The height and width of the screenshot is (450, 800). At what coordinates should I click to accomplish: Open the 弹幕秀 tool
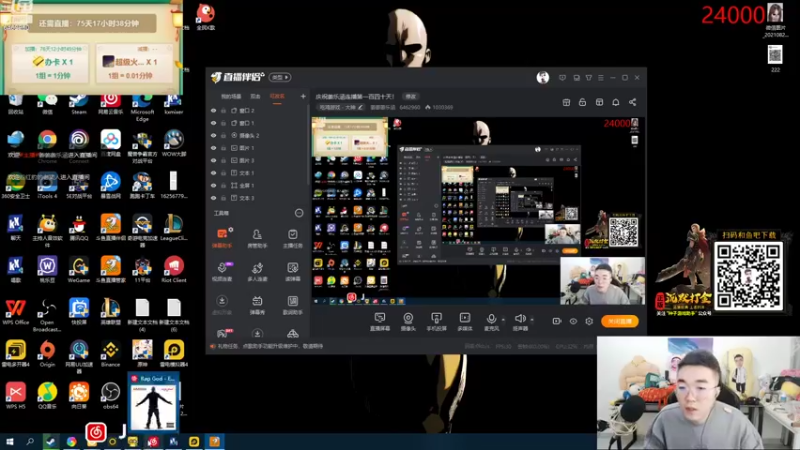(x=257, y=305)
